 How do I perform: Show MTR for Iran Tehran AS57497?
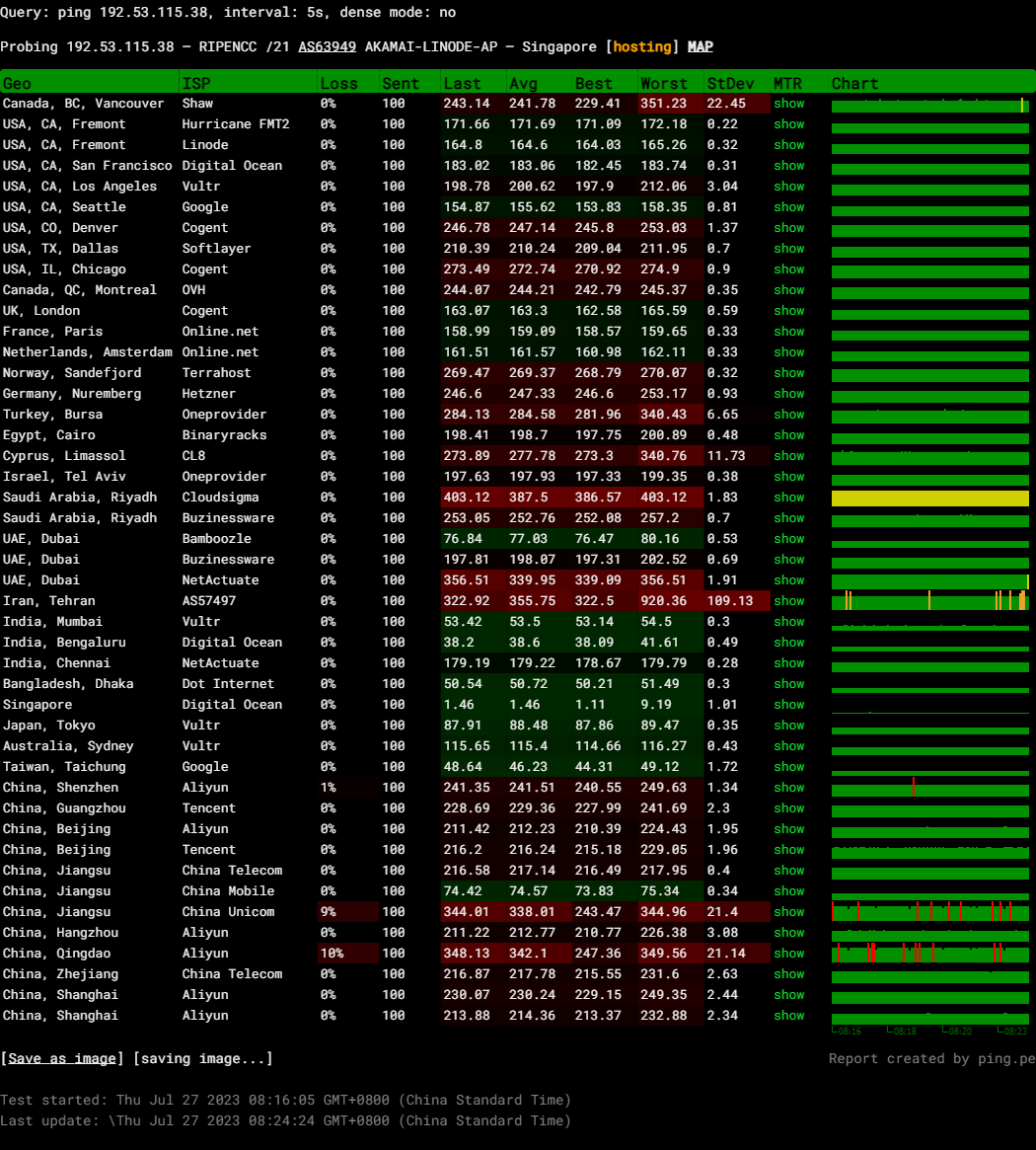789,601
